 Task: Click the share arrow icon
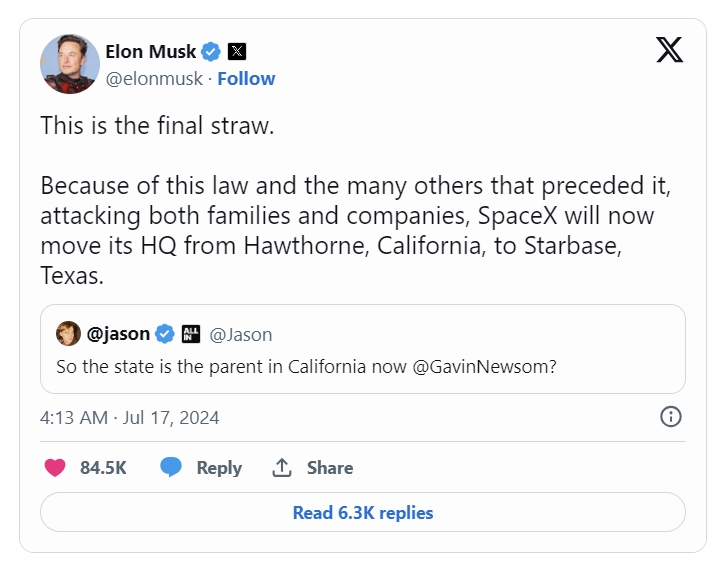[282, 467]
